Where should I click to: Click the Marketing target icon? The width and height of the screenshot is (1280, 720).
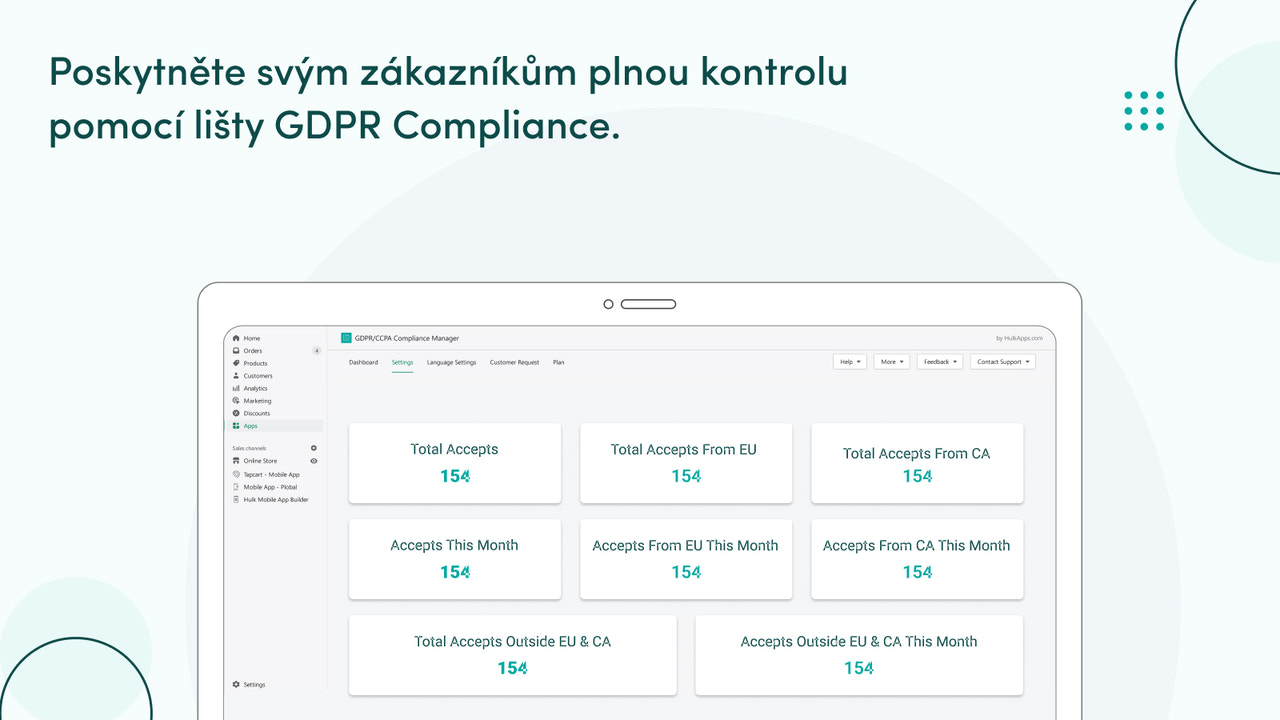tap(236, 401)
